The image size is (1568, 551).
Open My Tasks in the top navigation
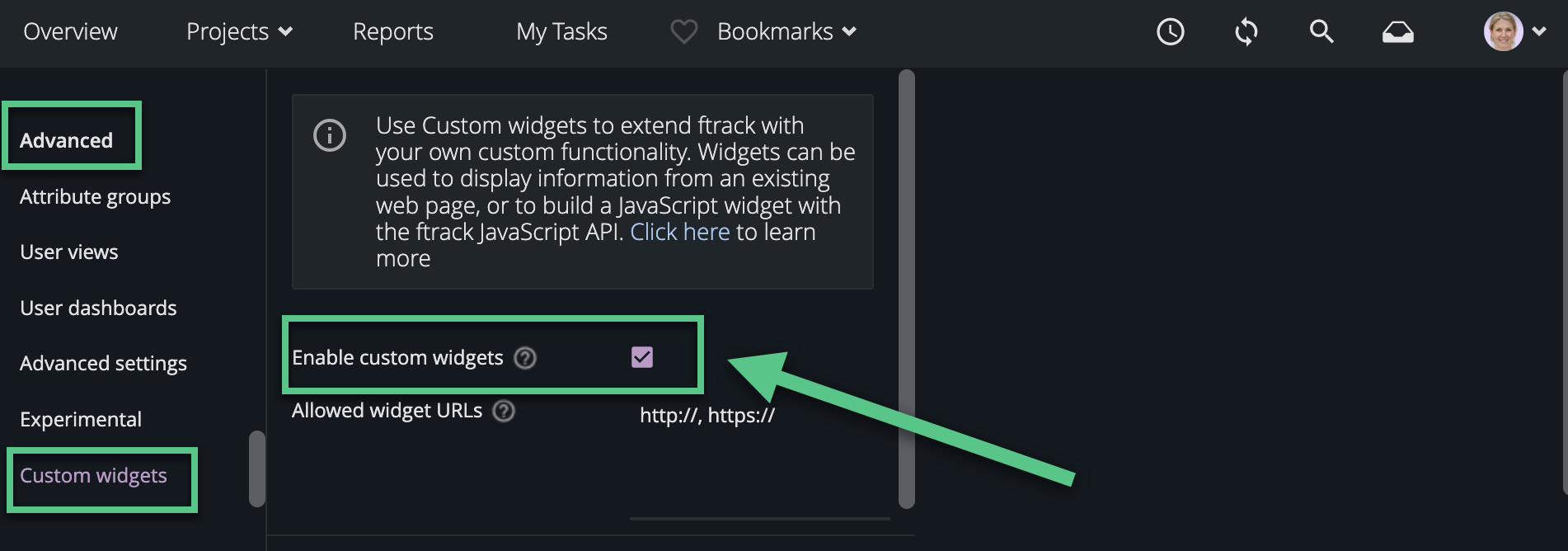[561, 31]
